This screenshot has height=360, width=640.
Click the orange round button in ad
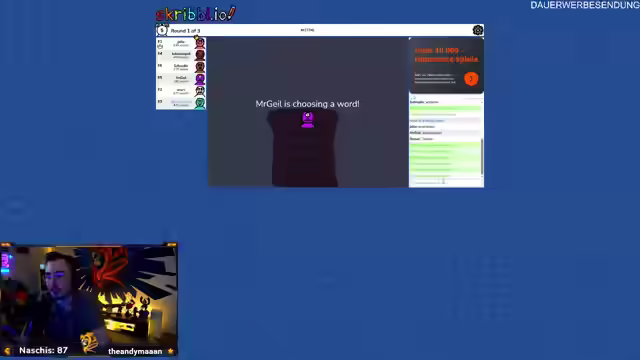pos(471,79)
